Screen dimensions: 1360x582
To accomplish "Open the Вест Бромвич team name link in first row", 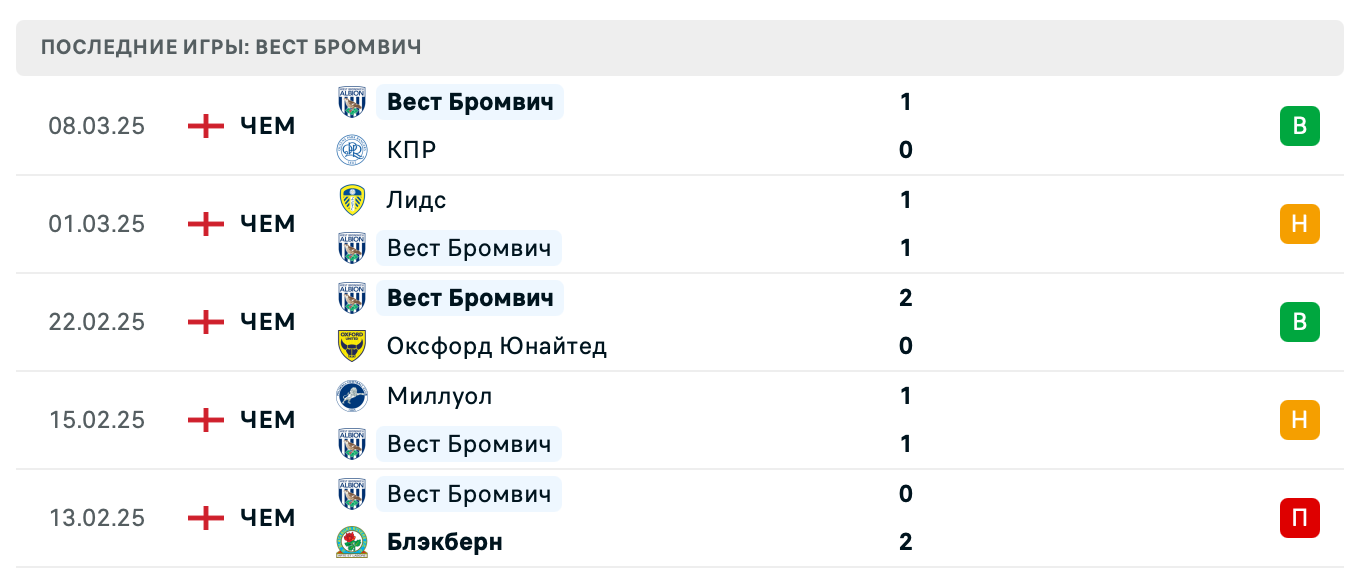I will (x=470, y=102).
